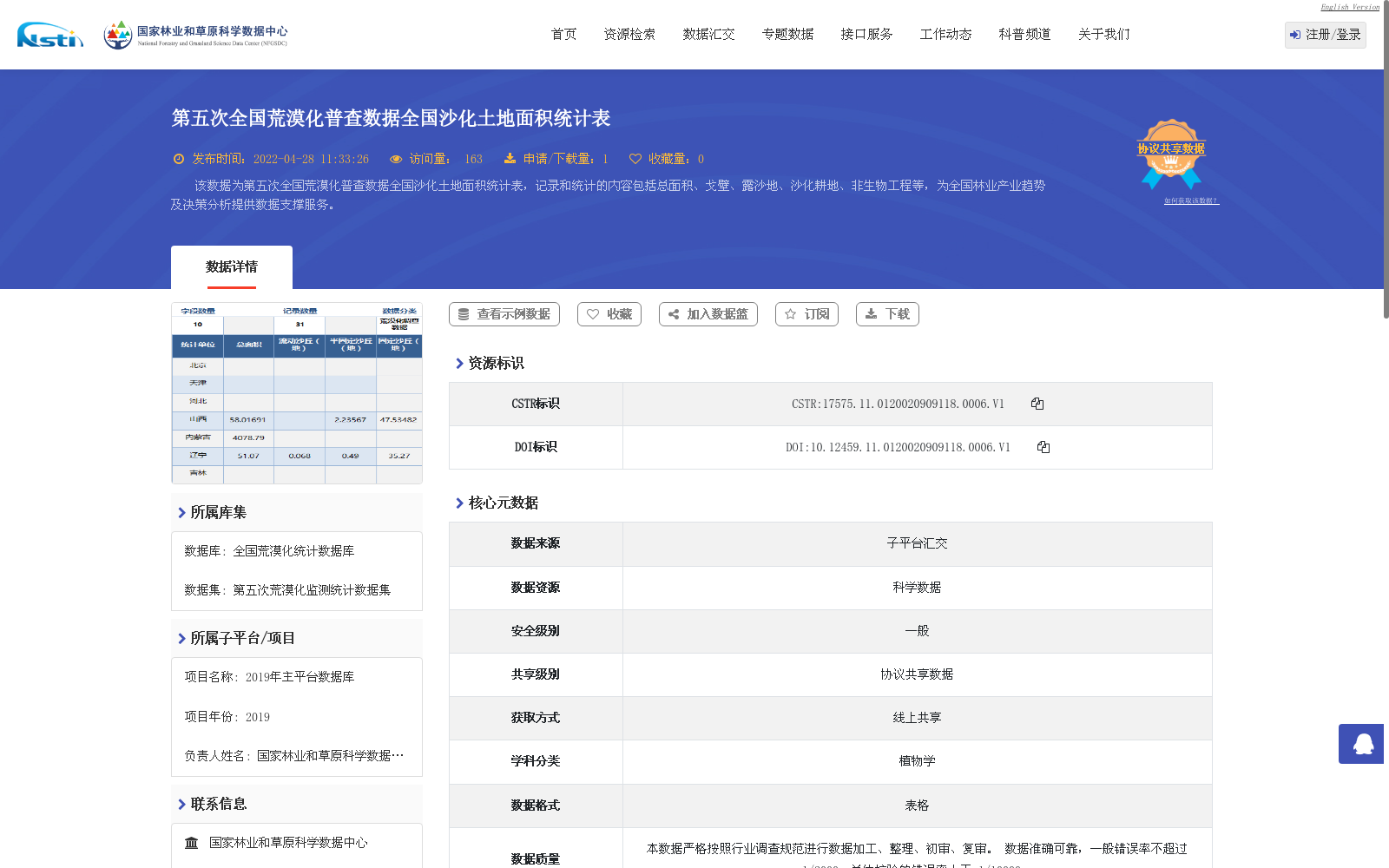1389x868 pixels.
Task: Click the 查看示例数据 database icon button
Action: pos(463,314)
